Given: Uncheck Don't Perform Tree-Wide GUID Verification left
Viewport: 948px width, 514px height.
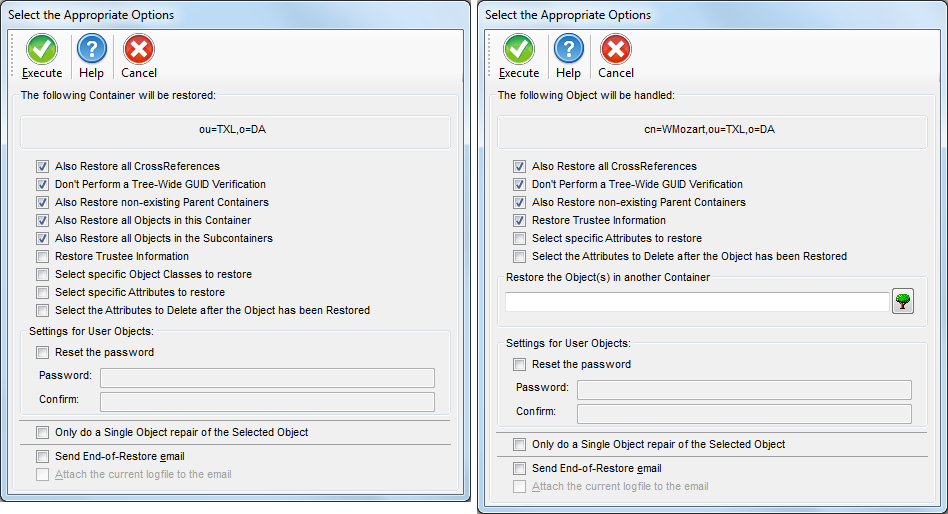Looking at the screenshot, I should coord(42,184).
